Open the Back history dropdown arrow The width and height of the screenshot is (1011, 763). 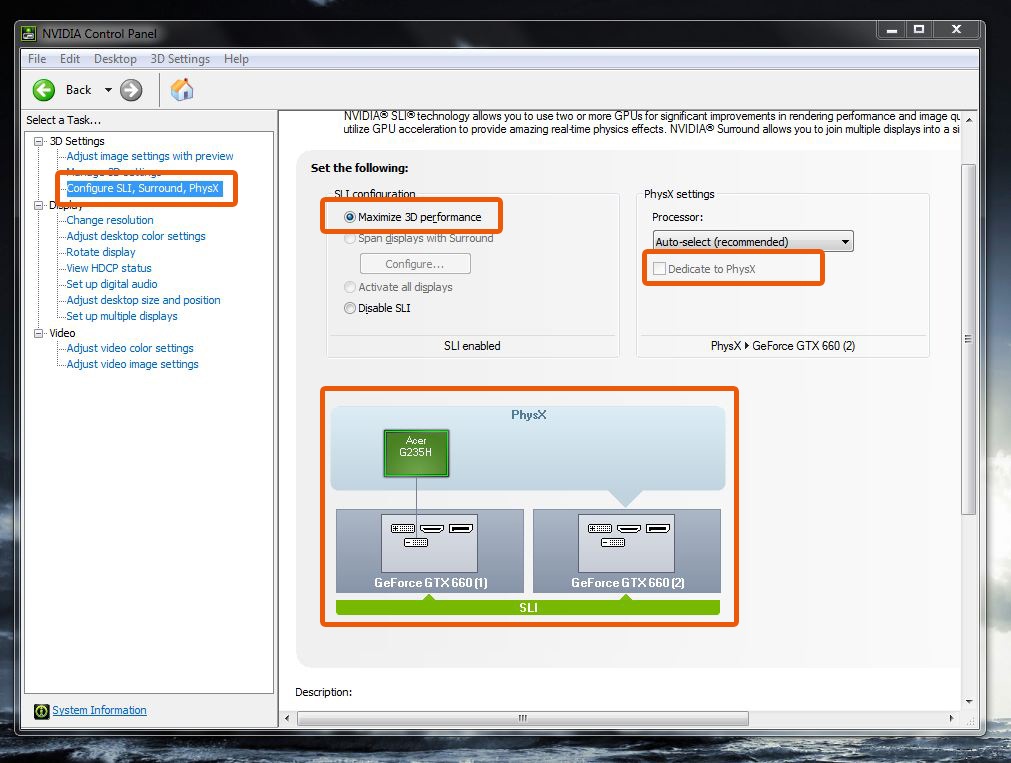[108, 90]
